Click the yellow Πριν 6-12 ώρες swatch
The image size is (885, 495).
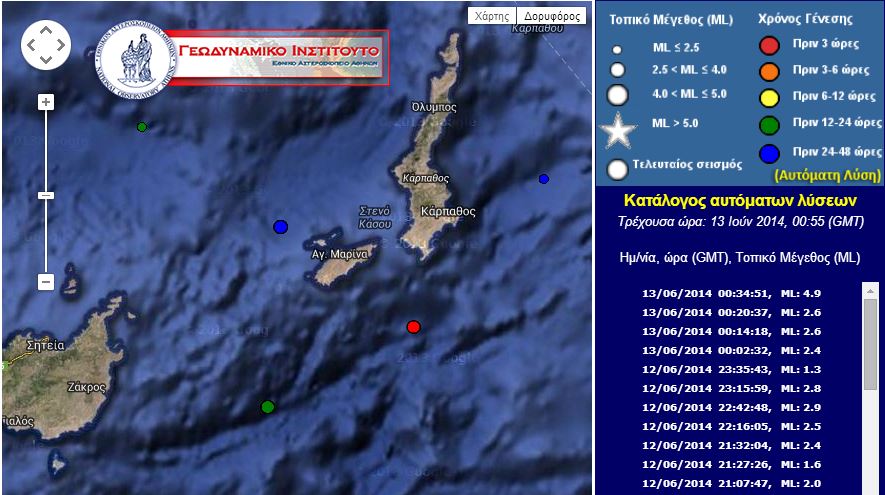(769, 98)
